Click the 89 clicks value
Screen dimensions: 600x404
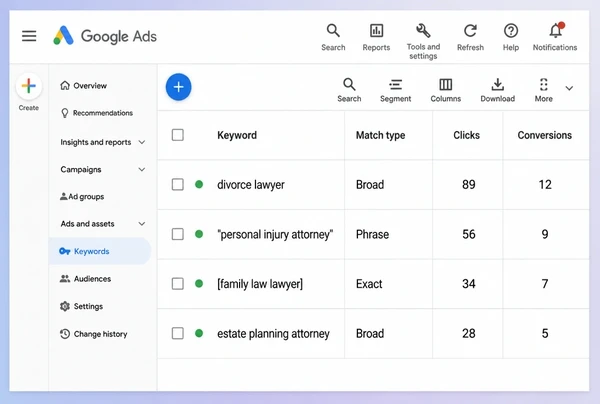click(x=469, y=184)
